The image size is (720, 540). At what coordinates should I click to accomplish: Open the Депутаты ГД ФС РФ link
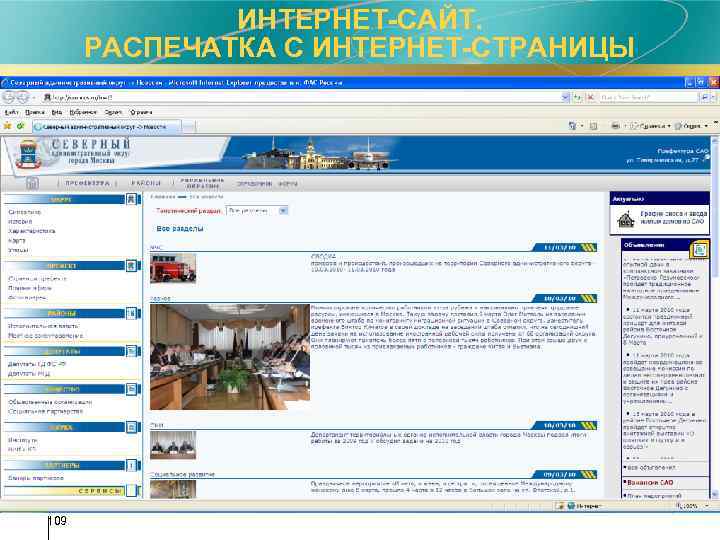click(x=37, y=364)
